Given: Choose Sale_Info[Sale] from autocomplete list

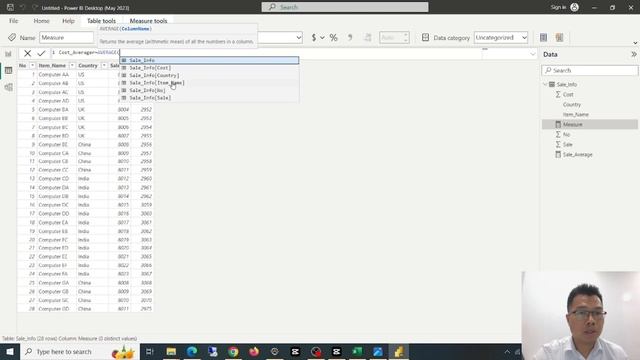Looking at the screenshot, I should click(209, 98).
